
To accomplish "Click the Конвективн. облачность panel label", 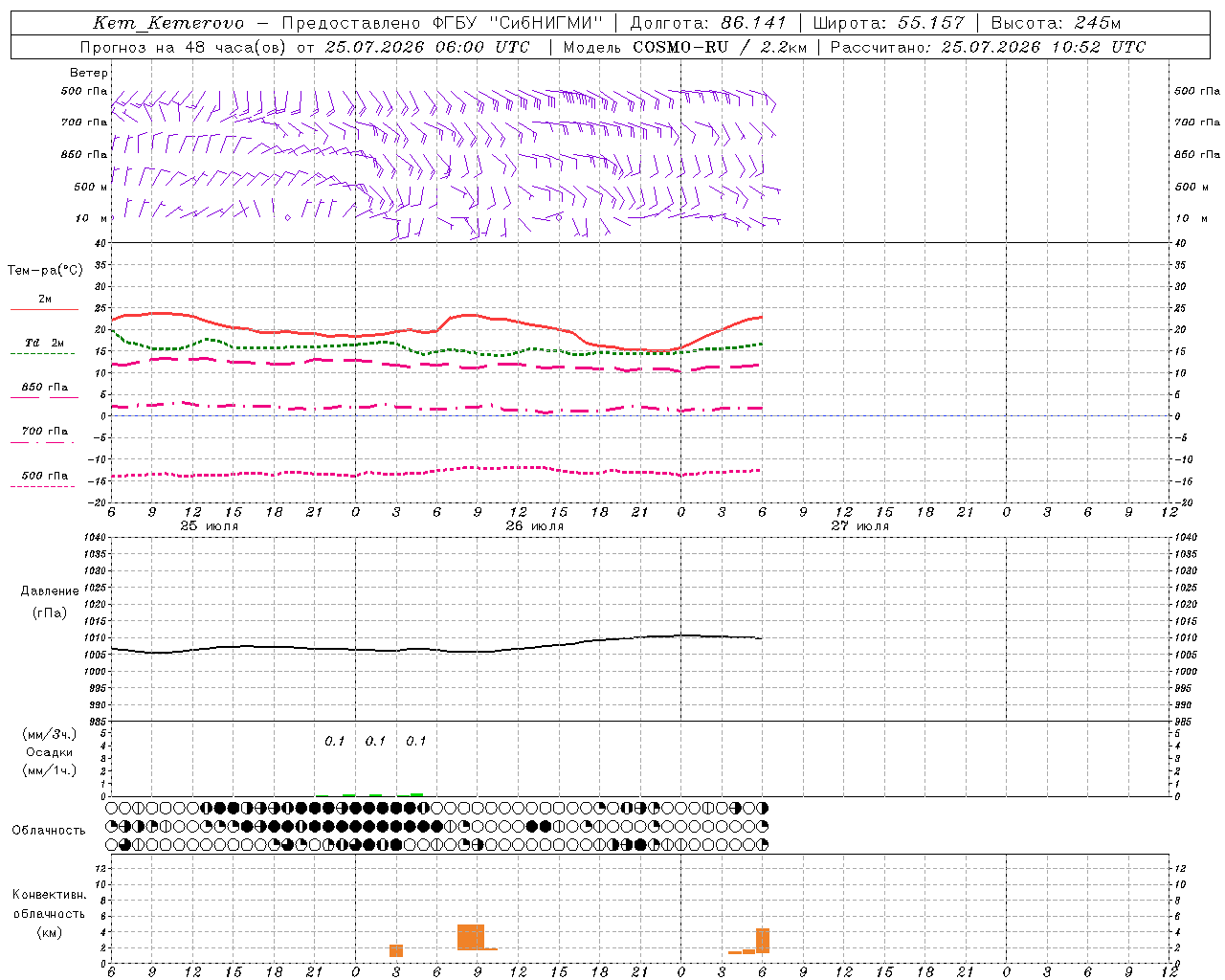I will tap(50, 913).
